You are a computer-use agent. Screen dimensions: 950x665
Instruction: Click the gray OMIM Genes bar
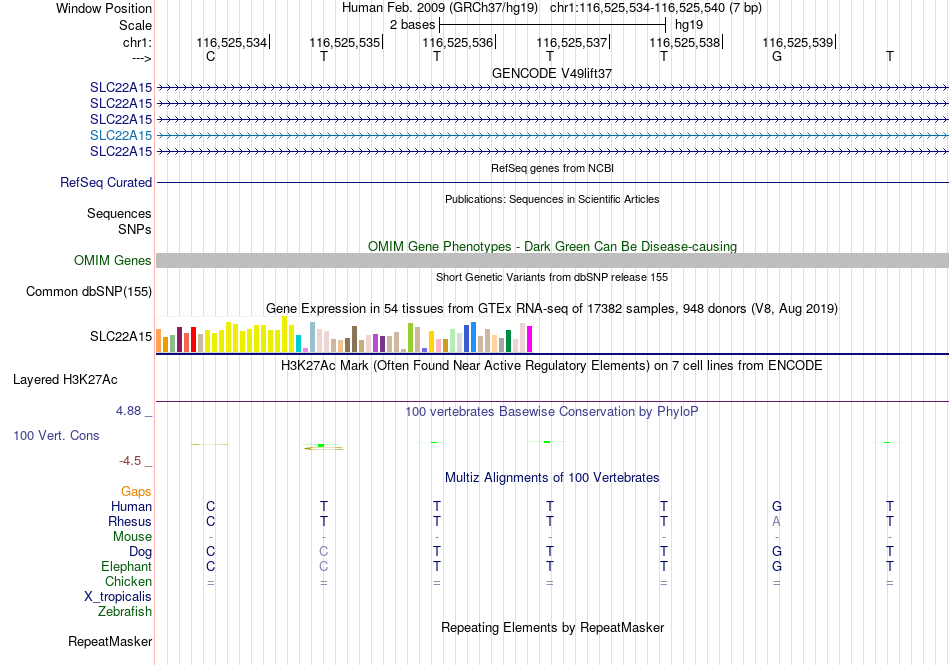552,260
